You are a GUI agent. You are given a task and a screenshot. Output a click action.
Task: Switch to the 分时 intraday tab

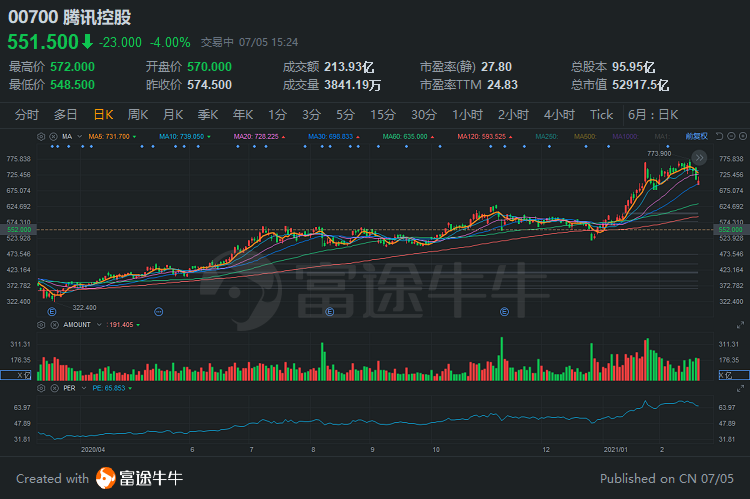coord(27,115)
